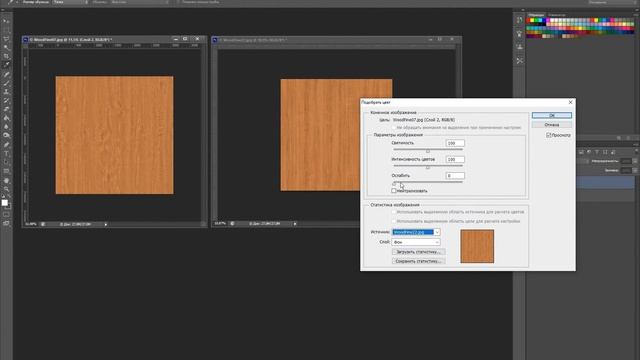Select the Healing Brush tool
Screen dimensions: 640x360
click(x=6, y=75)
